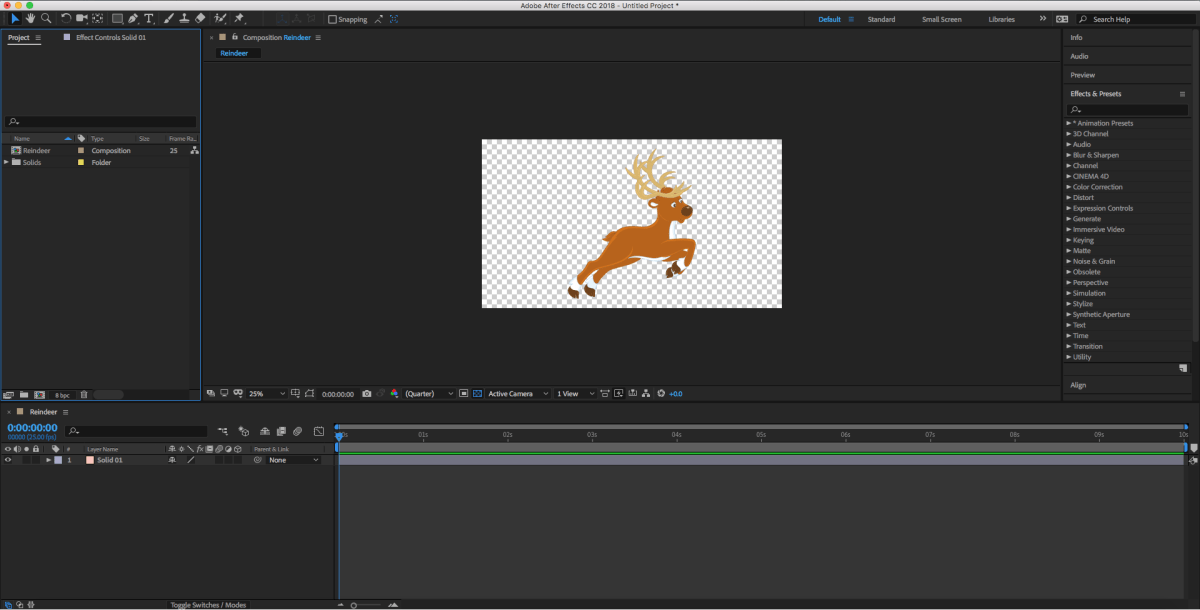Select the Libraries workspace
The width and height of the screenshot is (1200, 610).
coord(1001,19)
